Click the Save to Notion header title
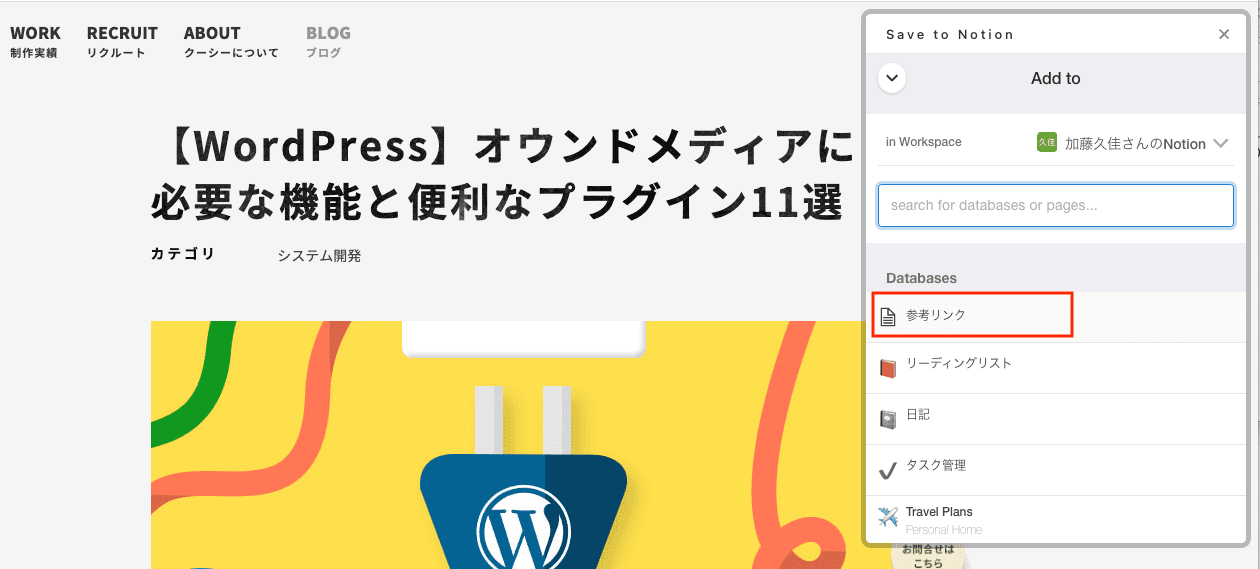This screenshot has width=1260, height=569. point(950,34)
